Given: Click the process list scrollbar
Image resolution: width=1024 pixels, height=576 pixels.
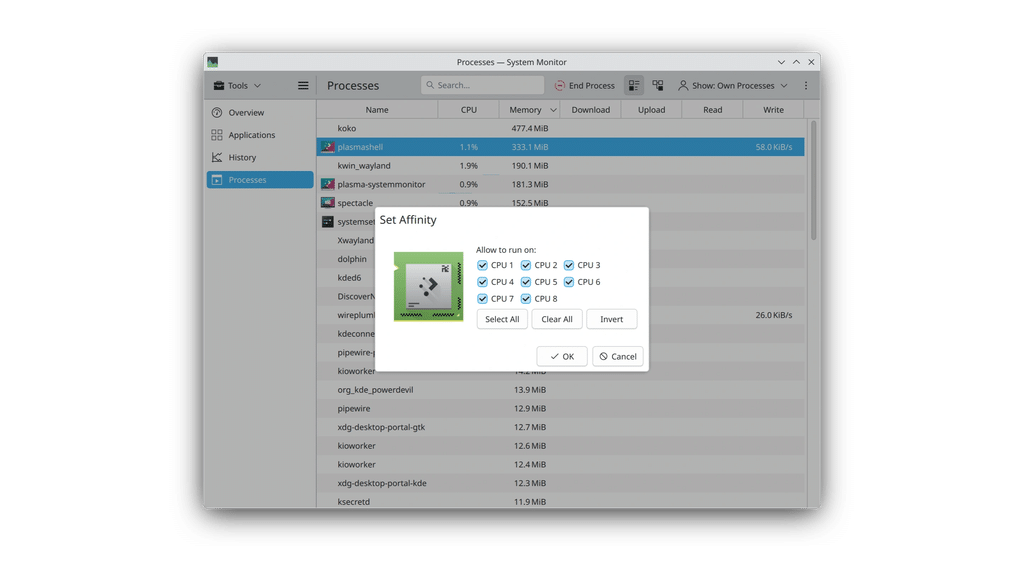Looking at the screenshot, I should tap(813, 180).
